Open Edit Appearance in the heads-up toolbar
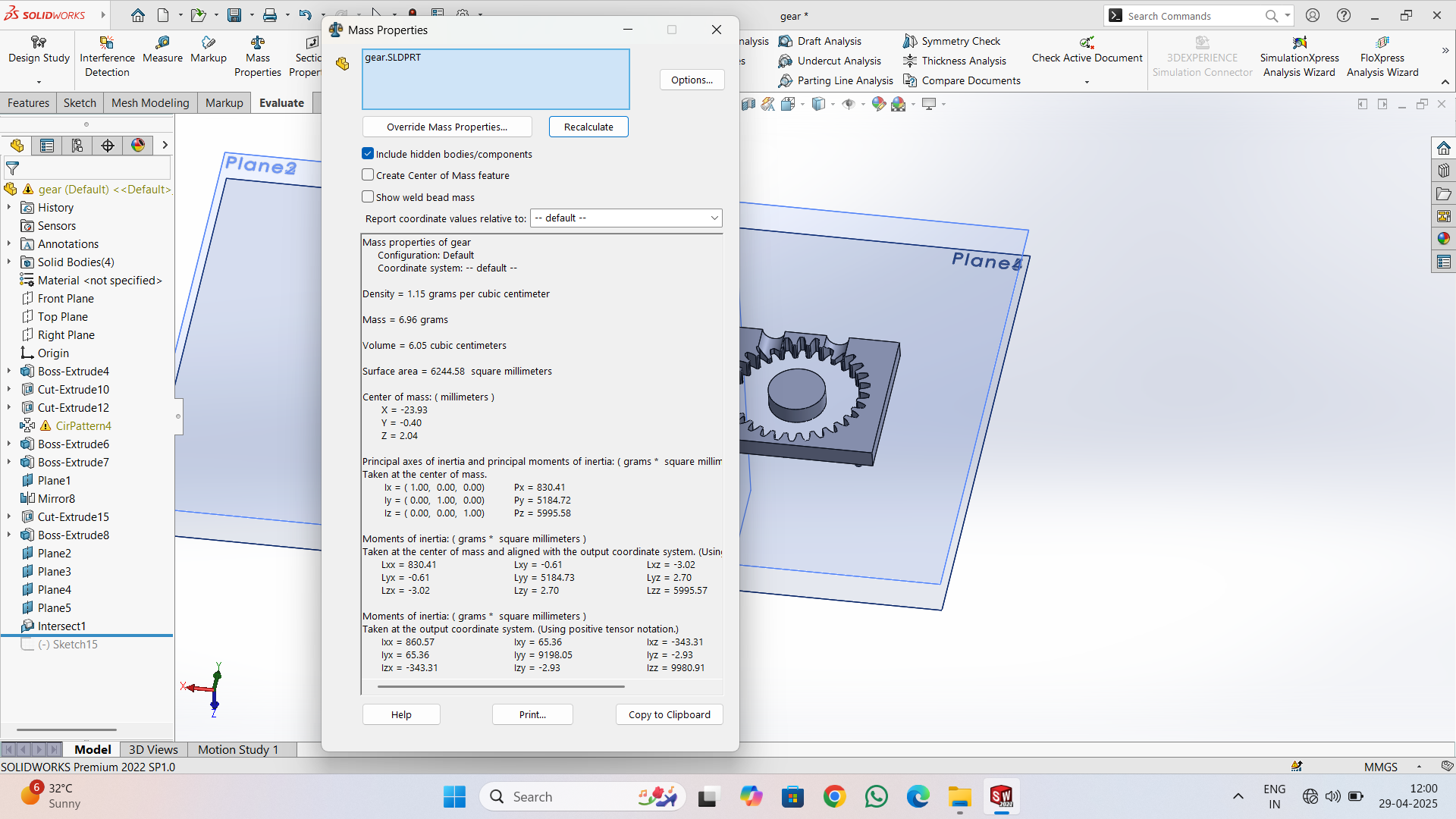The height and width of the screenshot is (819, 1456). [x=878, y=104]
